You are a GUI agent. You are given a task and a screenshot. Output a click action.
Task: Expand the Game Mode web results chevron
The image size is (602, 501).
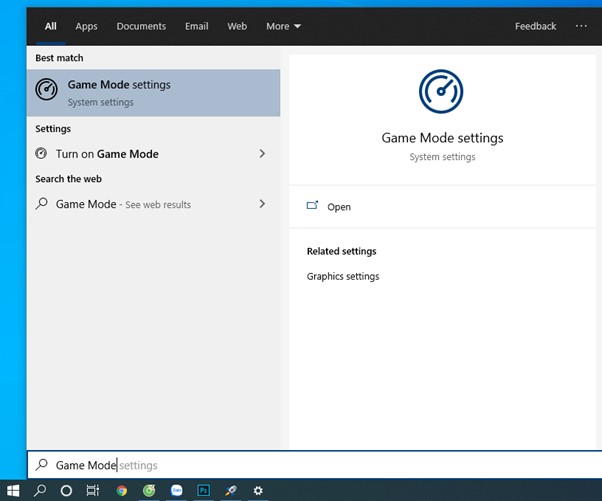pyautogui.click(x=262, y=203)
